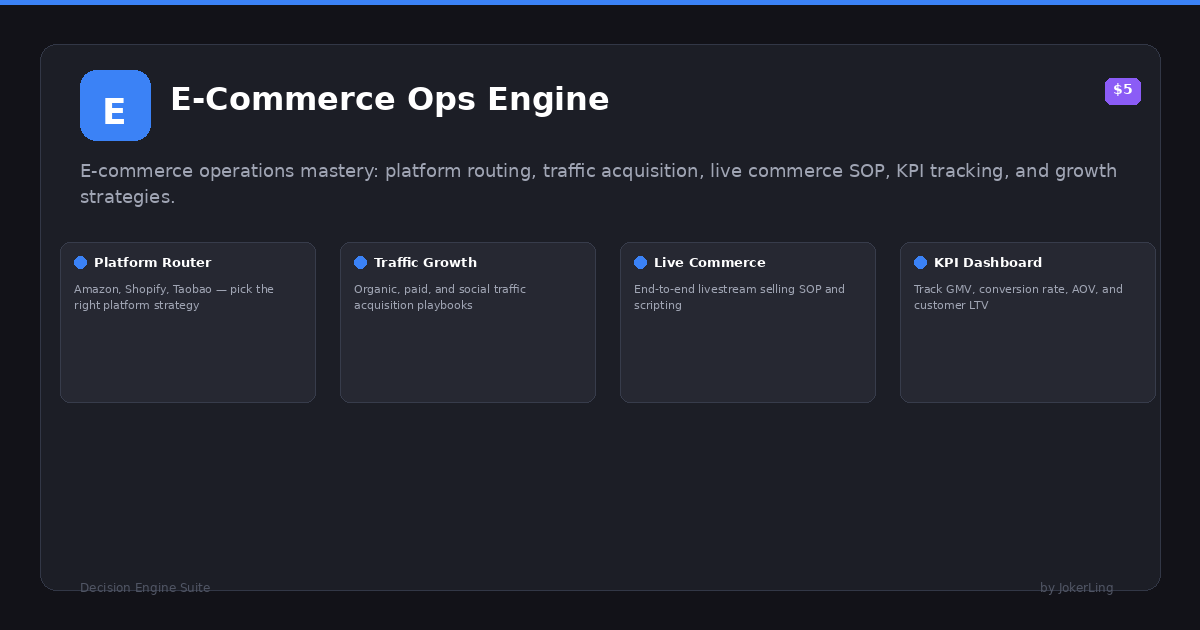Click the E-Commerce Ops Engine heading
The width and height of the screenshot is (1200, 630).
tap(389, 100)
